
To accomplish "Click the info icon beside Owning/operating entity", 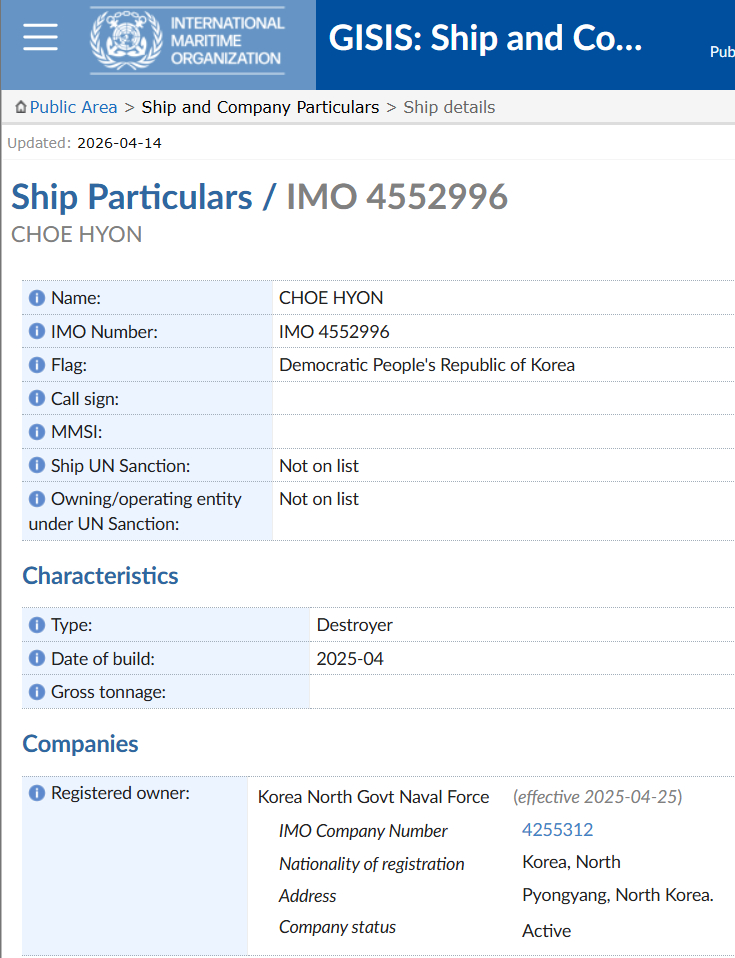I will coord(37,499).
